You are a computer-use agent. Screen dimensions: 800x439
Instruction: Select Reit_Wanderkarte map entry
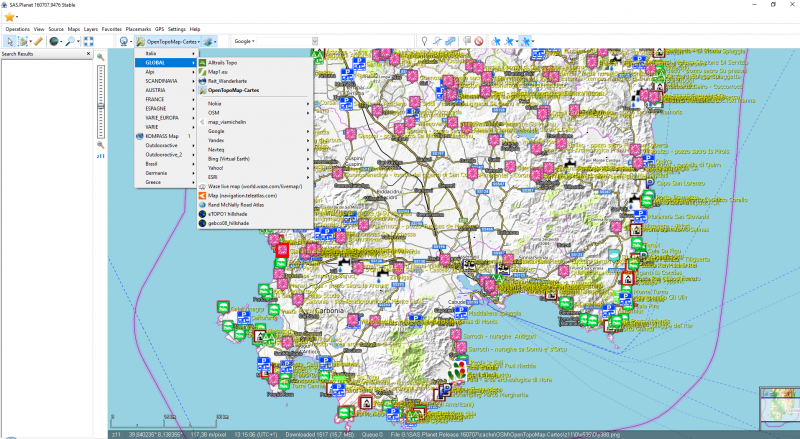(226, 81)
